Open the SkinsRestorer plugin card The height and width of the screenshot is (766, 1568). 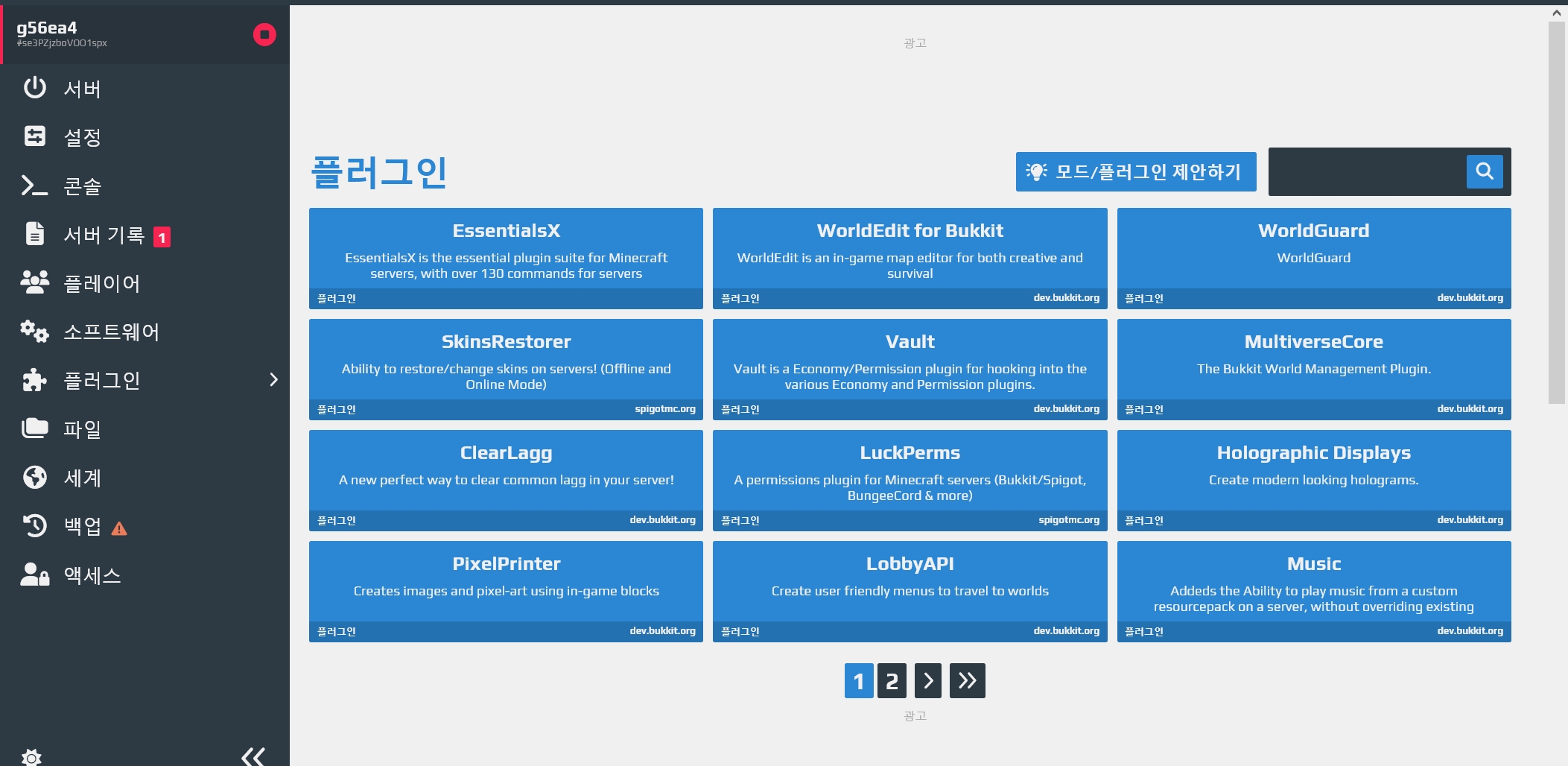[x=506, y=369]
